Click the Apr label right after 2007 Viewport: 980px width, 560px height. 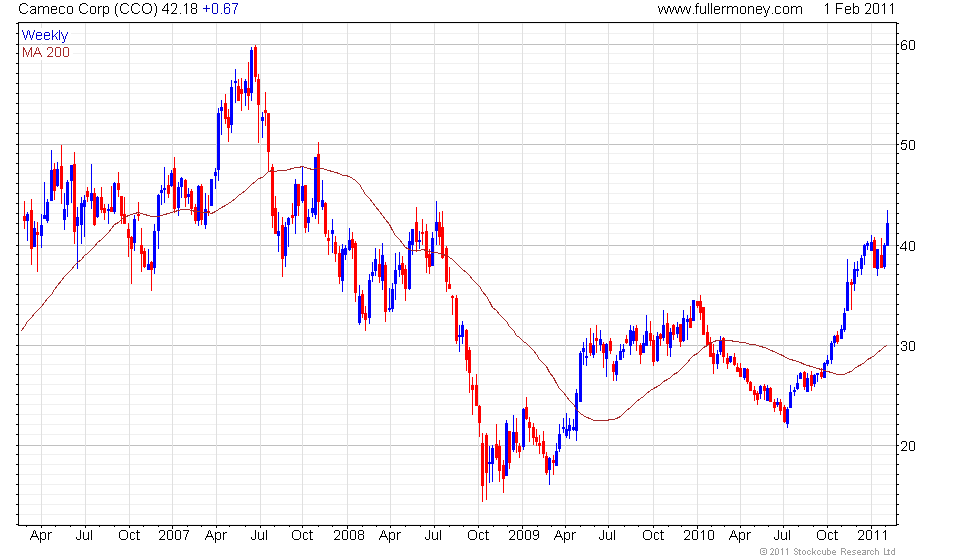click(216, 536)
